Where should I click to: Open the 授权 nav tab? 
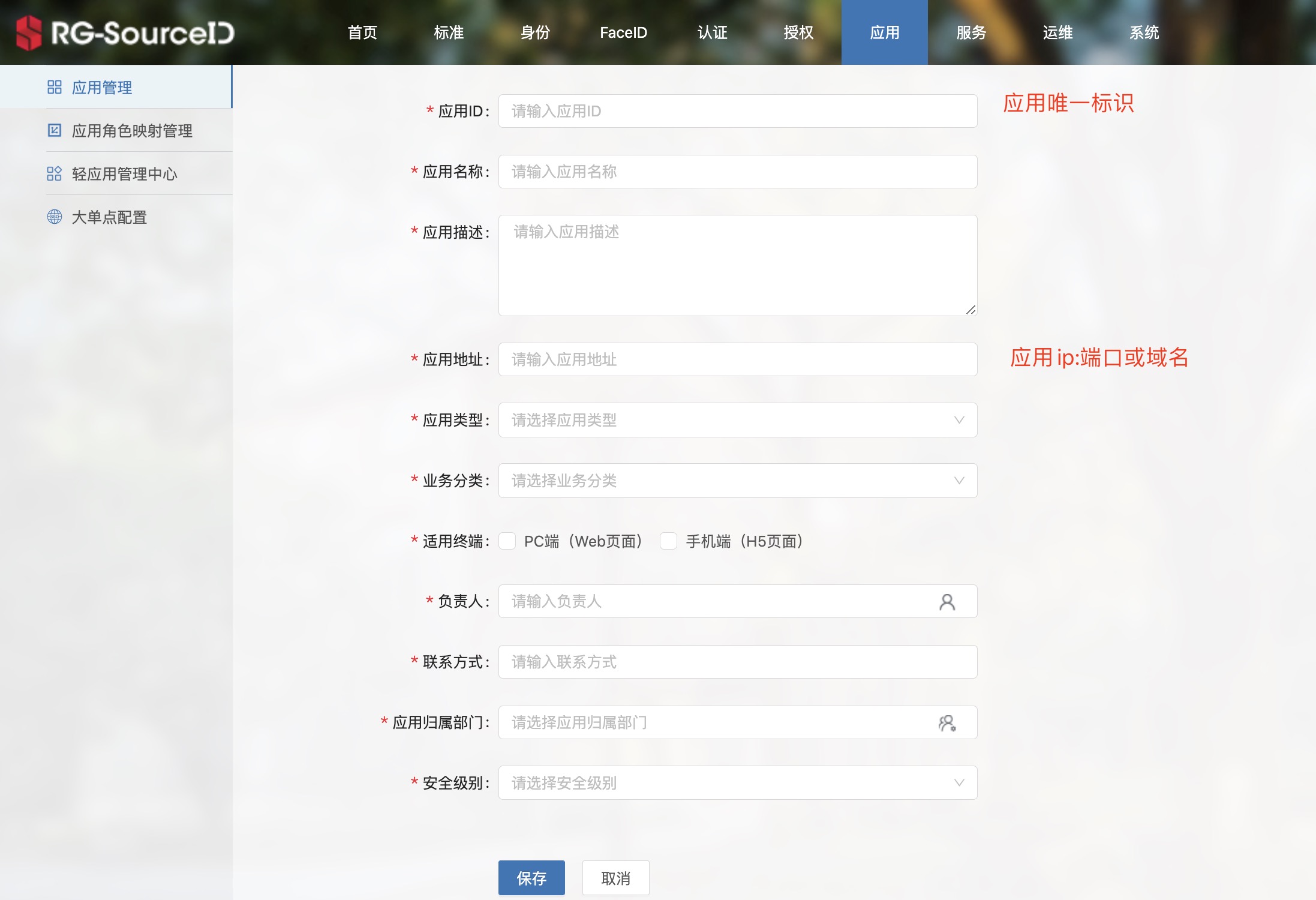coord(798,32)
